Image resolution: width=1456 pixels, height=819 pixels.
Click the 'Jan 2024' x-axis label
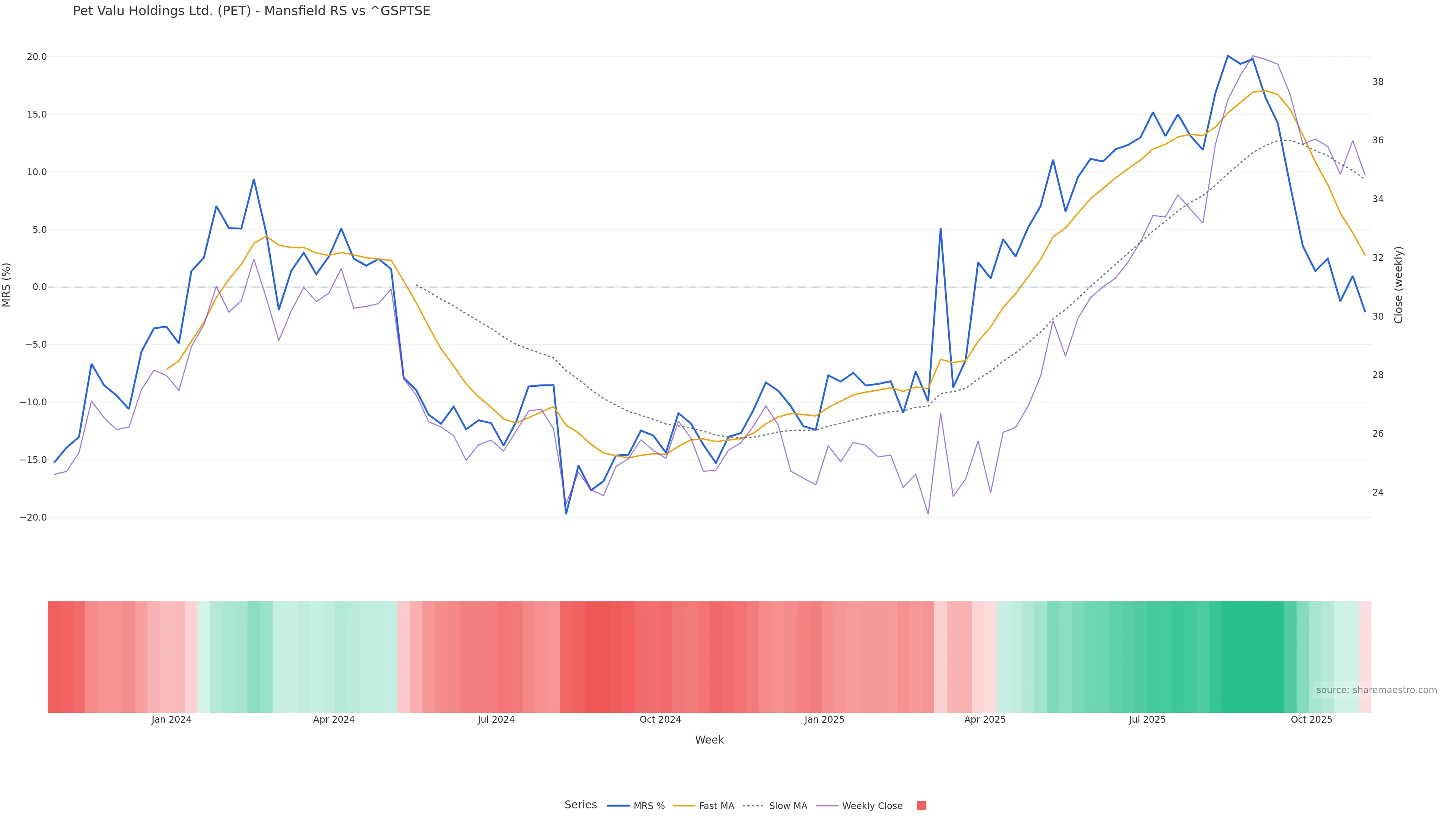tap(171, 720)
